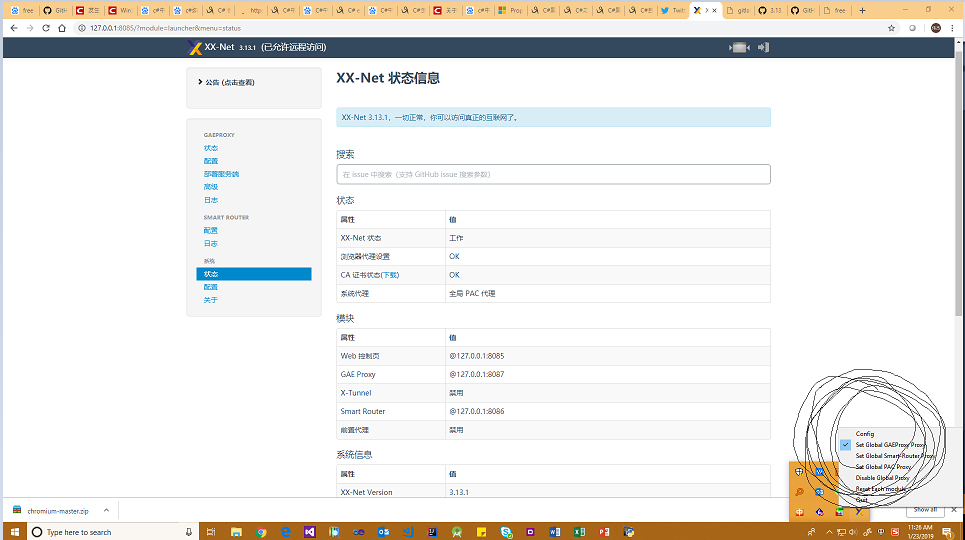Viewport: 965px width, 540px height.
Task: Switch to the GitHub '3.13' browser tab
Action: point(771,10)
